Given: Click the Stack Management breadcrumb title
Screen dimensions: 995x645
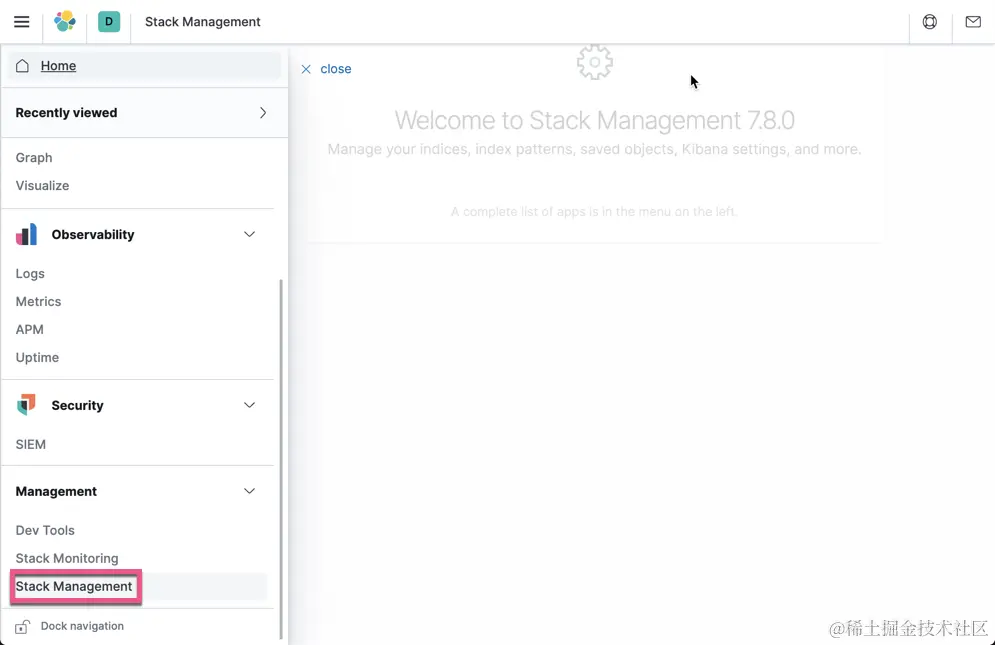Looking at the screenshot, I should (202, 22).
